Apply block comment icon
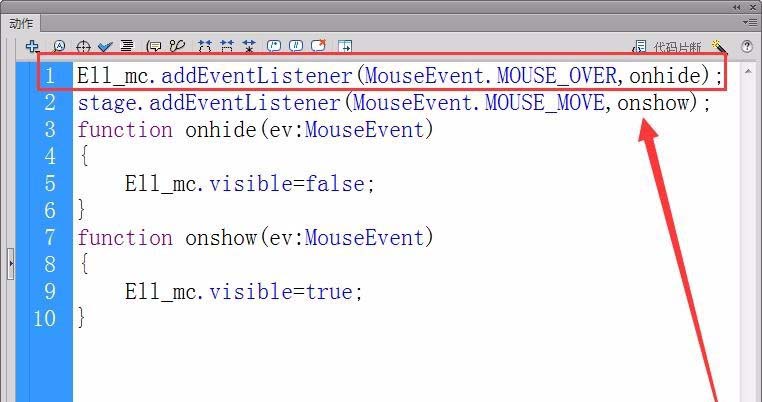 click(x=274, y=47)
